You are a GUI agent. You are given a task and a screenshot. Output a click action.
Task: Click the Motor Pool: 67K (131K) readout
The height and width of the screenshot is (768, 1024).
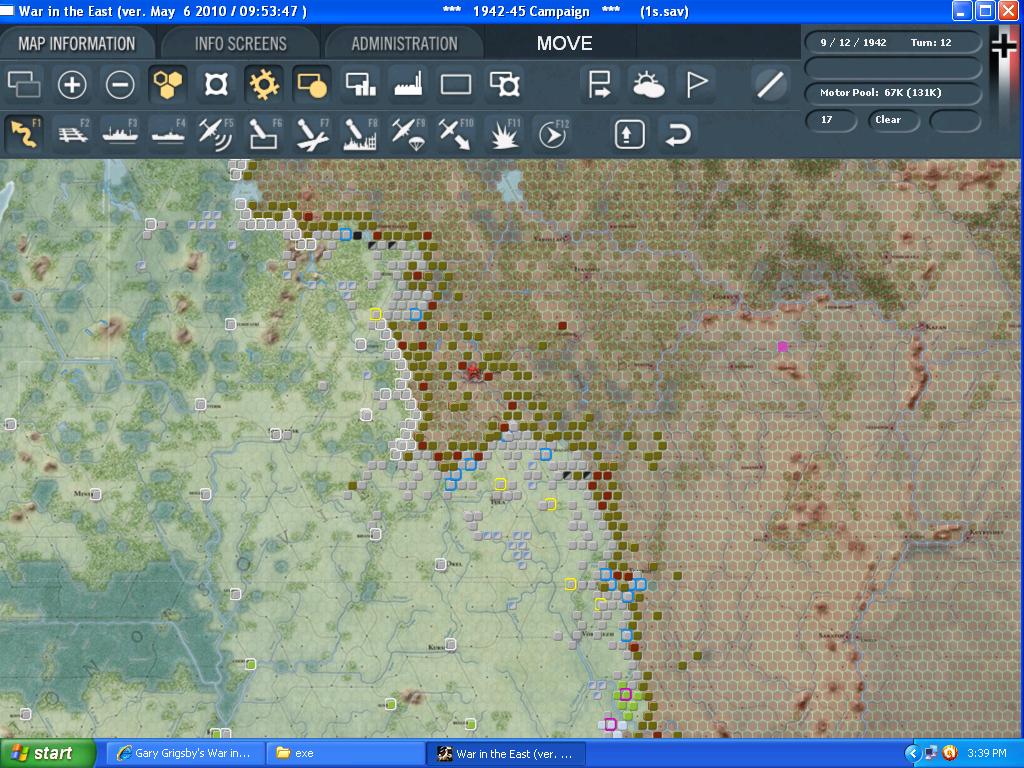pos(893,93)
